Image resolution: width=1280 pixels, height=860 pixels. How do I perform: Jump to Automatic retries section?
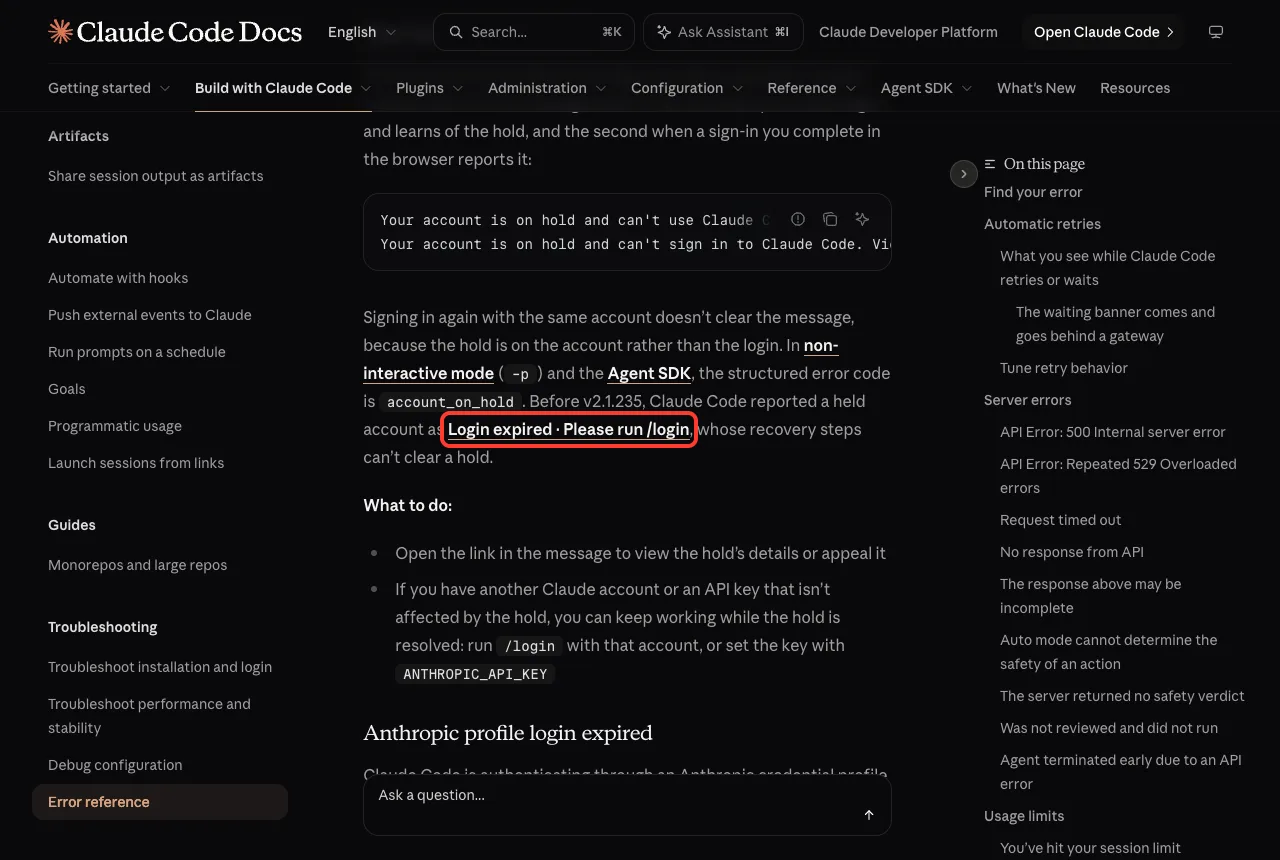pos(1042,224)
